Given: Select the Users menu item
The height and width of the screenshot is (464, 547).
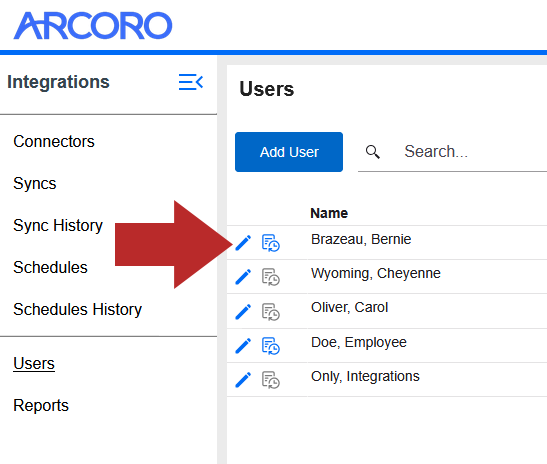Looking at the screenshot, I should 34,364.
